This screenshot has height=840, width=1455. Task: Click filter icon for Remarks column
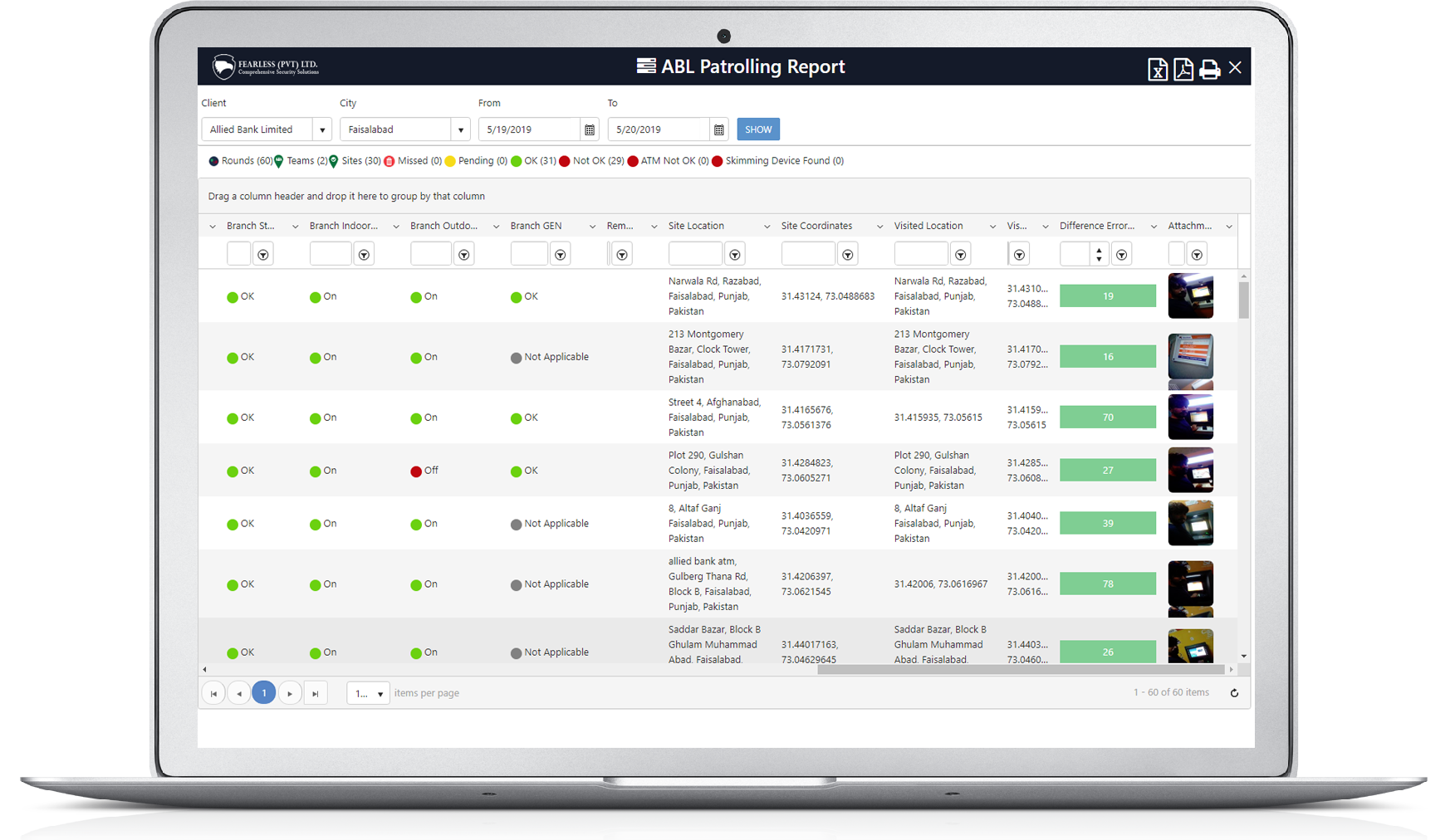click(x=622, y=255)
